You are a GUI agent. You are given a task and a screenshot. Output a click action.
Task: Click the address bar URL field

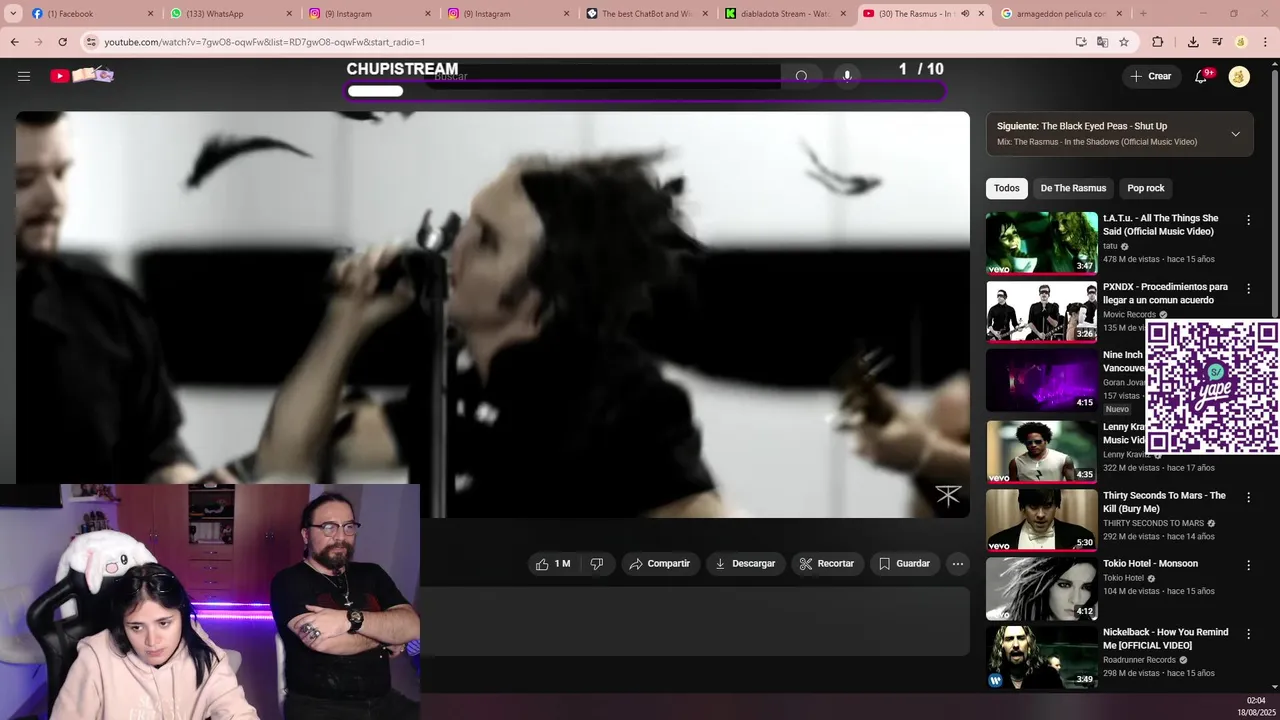580,42
